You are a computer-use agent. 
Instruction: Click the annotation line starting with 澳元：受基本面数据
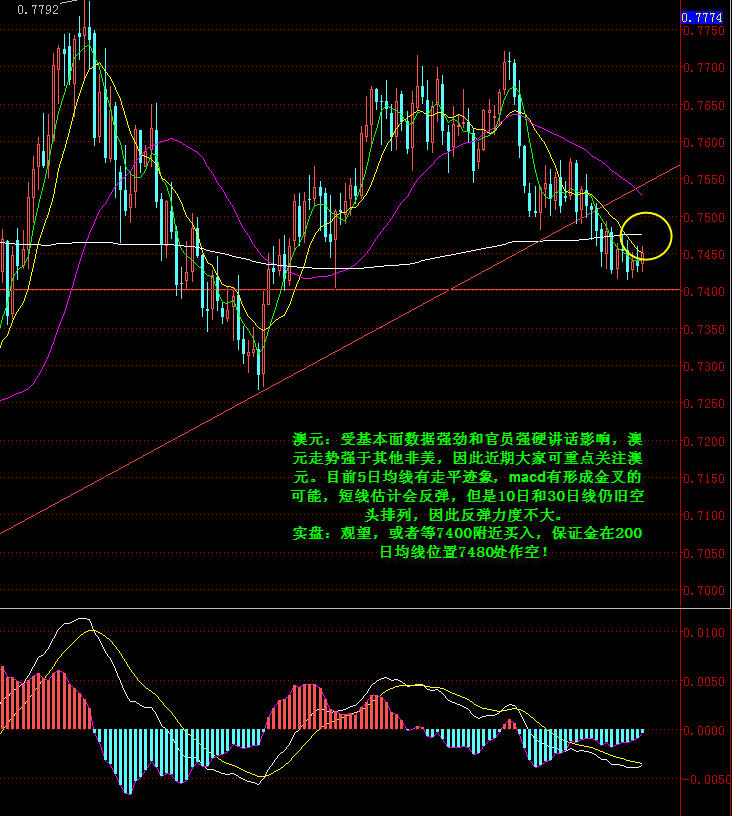467,439
